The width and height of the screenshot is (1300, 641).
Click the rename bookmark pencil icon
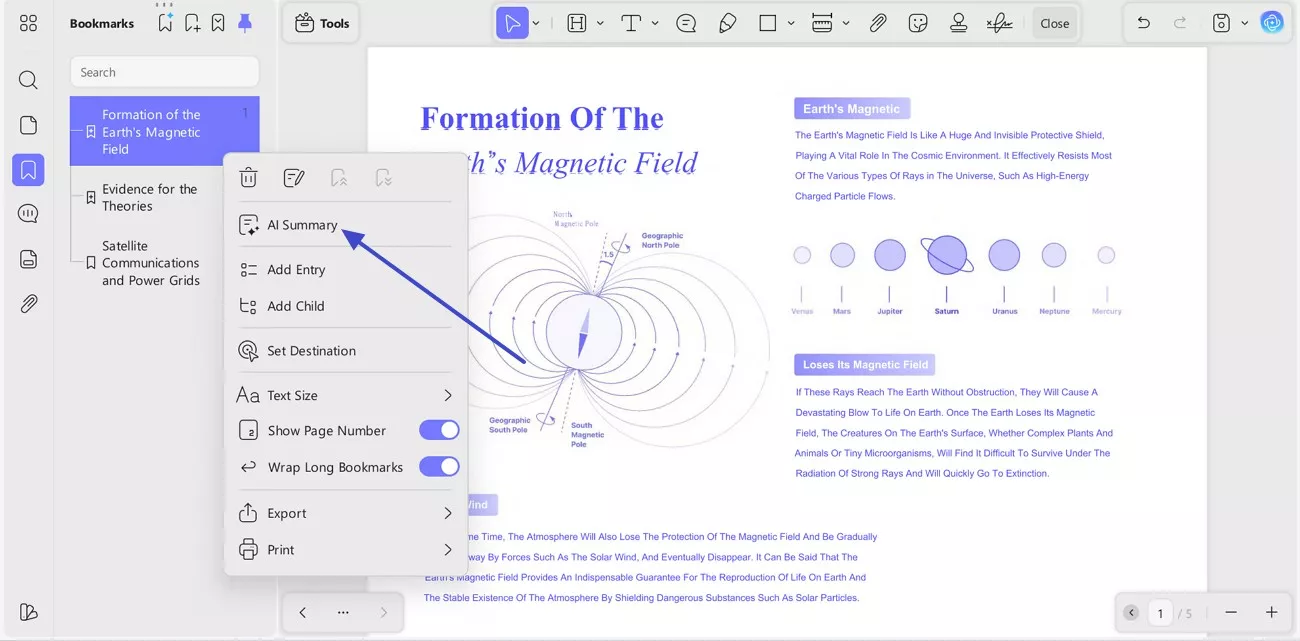[293, 178]
